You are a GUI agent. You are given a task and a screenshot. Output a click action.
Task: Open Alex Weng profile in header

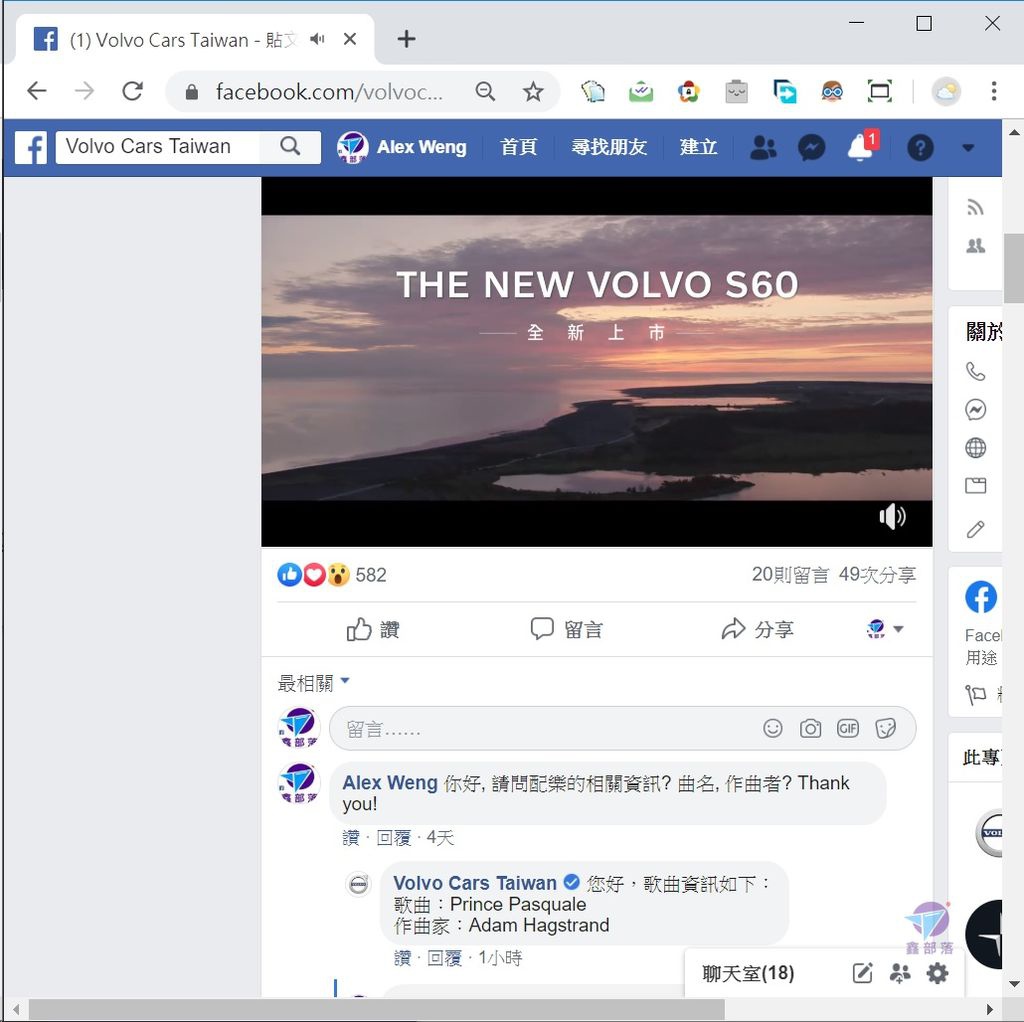point(402,148)
